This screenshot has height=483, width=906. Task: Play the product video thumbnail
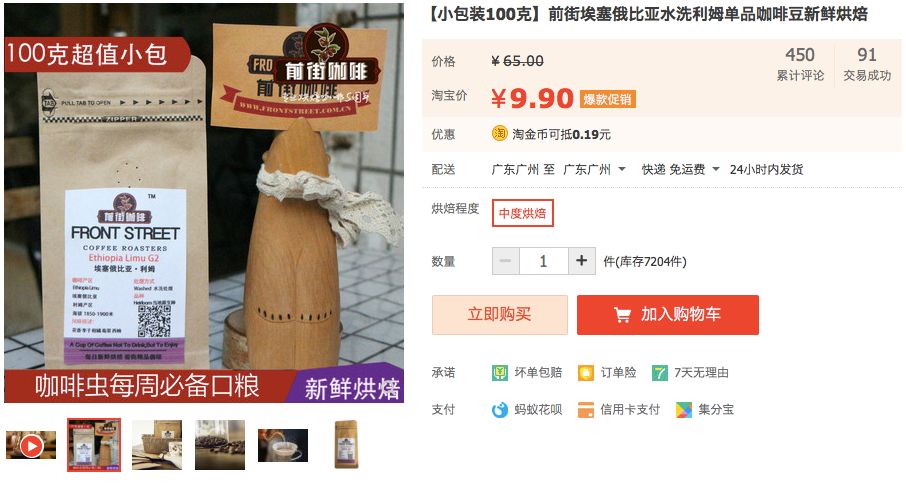[x=31, y=445]
